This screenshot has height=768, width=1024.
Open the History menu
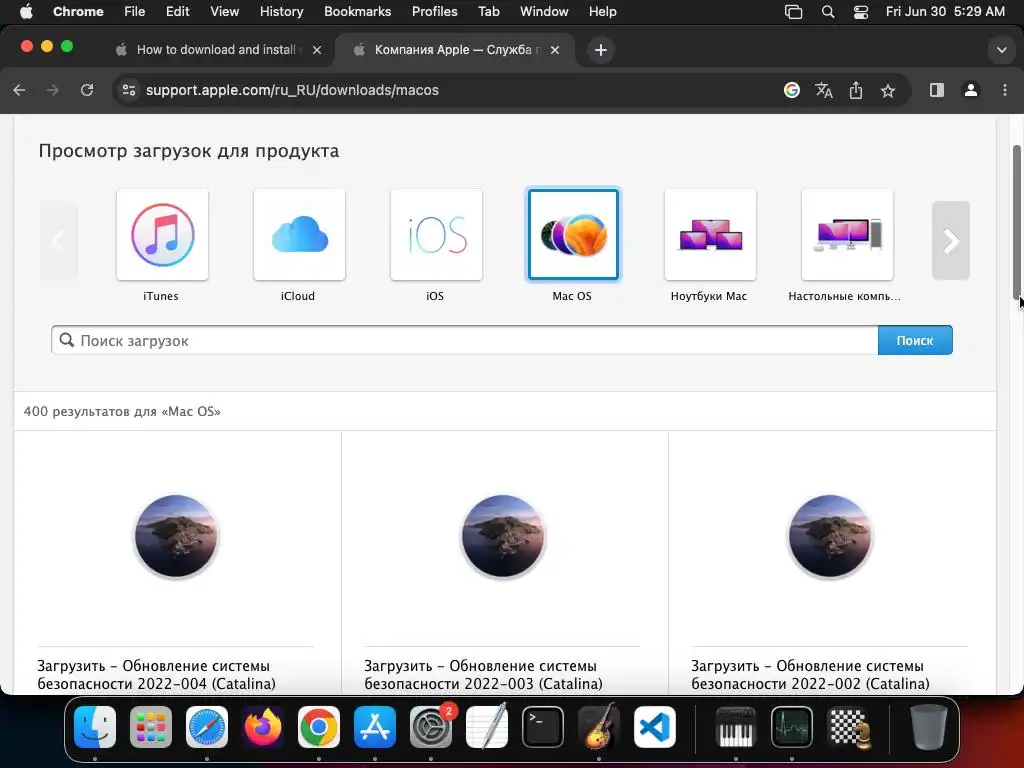pos(281,11)
